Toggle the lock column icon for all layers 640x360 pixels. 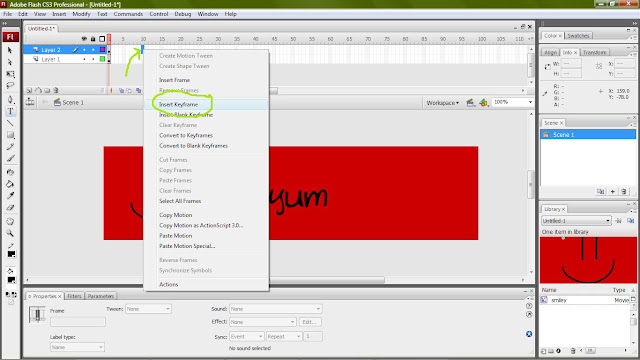[x=93, y=39]
